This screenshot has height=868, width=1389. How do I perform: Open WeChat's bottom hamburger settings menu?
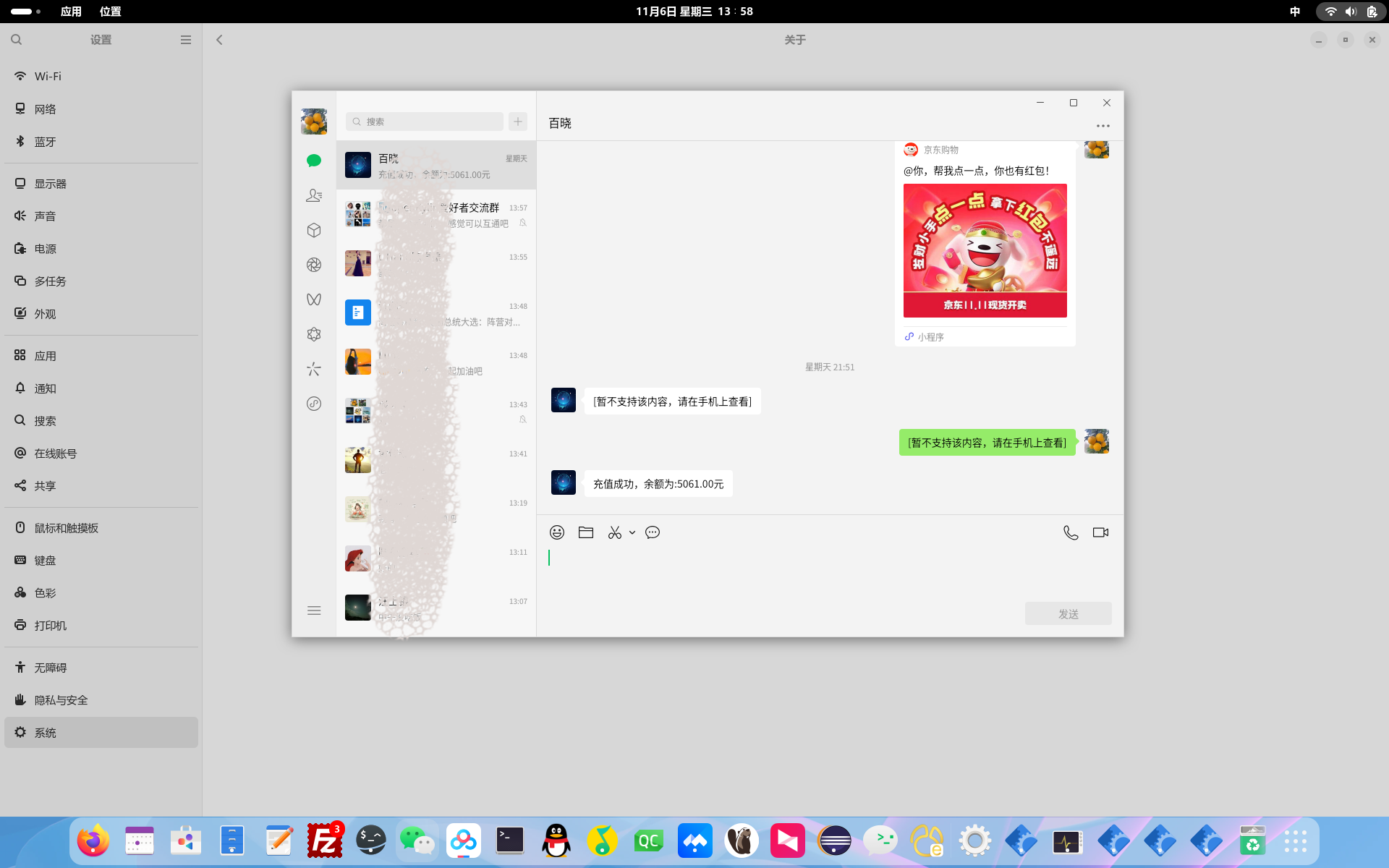click(x=314, y=610)
